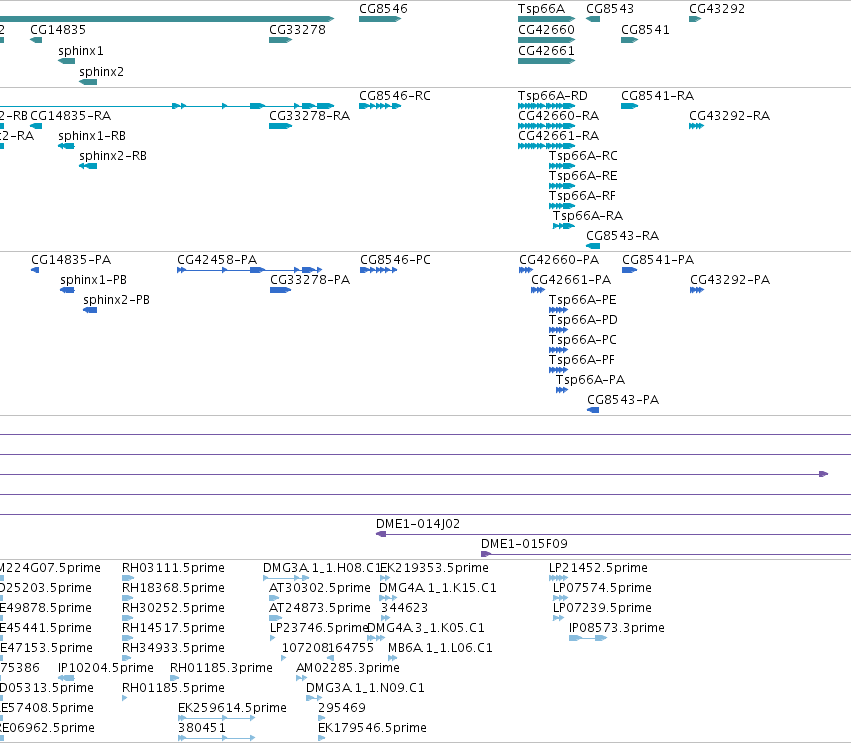Select the Tsp66A-PE protein label
Screen dimensions: 851x743
click(582, 300)
